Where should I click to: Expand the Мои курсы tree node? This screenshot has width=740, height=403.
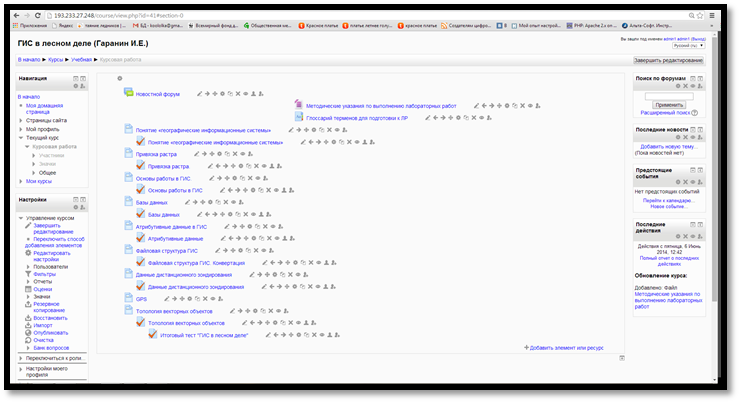point(21,181)
